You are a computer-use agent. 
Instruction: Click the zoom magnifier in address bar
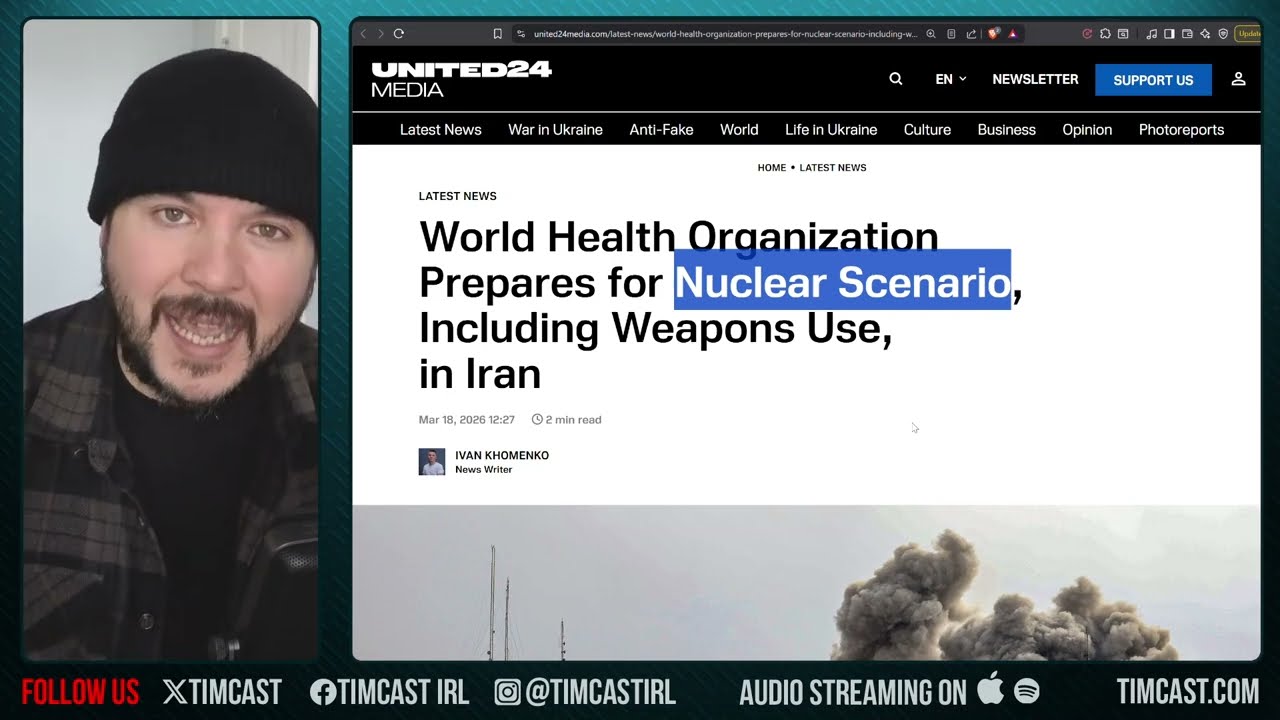pyautogui.click(x=931, y=34)
